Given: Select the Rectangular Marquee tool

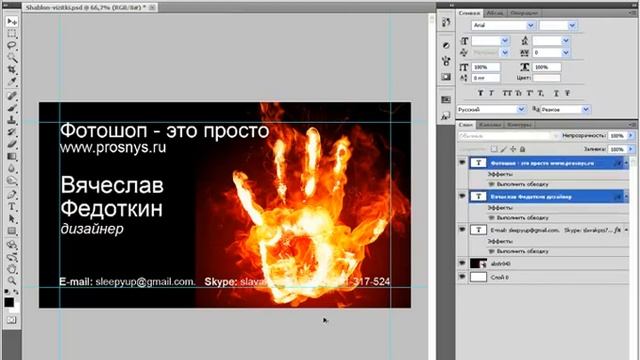Looking at the screenshot, I should pos(12,33).
